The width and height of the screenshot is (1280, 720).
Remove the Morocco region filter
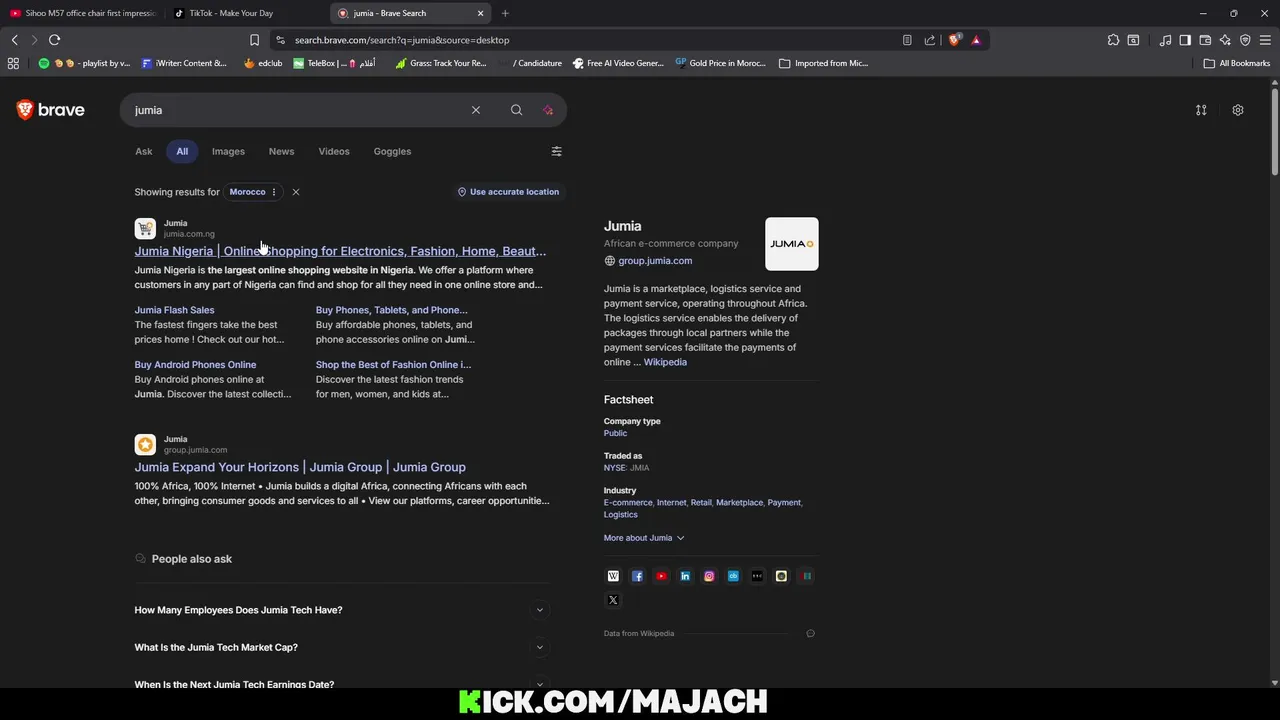(x=295, y=192)
